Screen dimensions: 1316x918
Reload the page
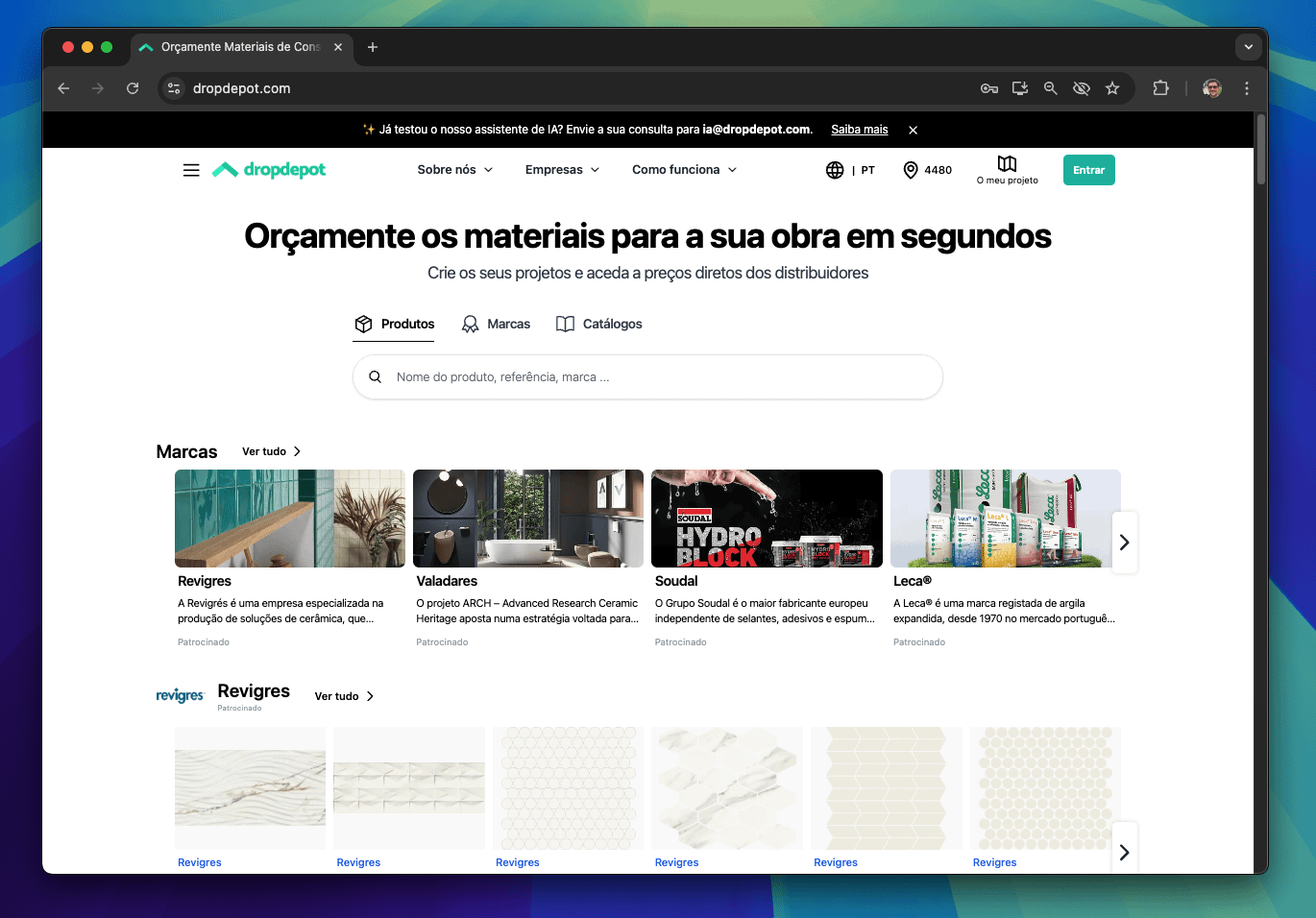pos(133,88)
